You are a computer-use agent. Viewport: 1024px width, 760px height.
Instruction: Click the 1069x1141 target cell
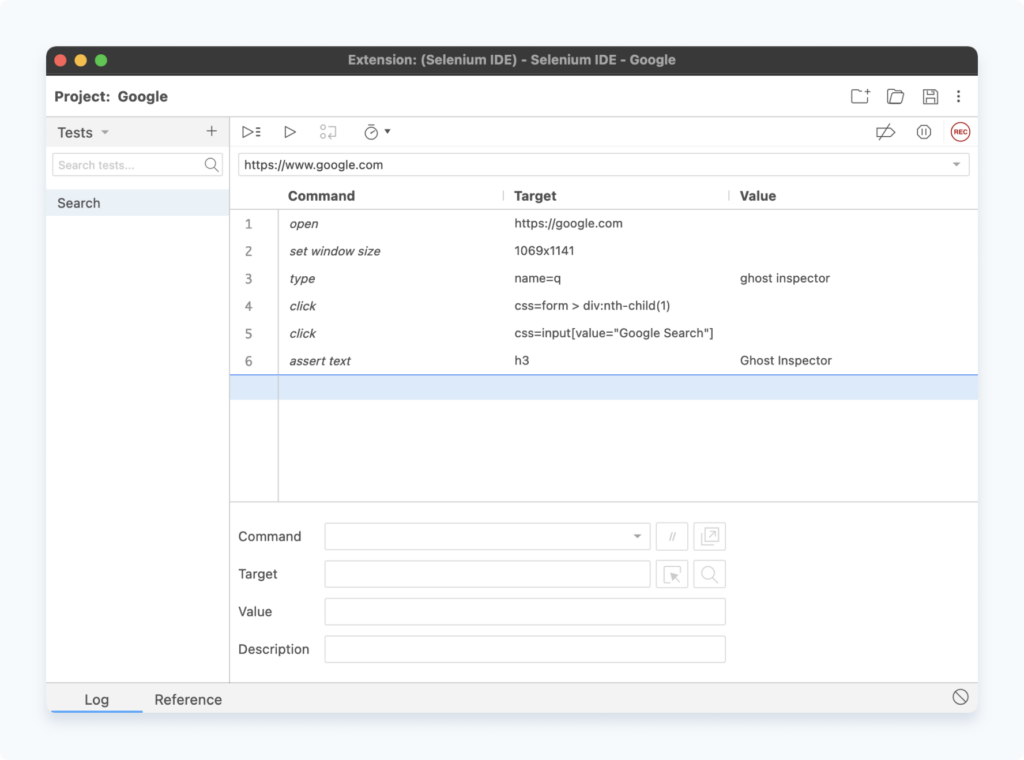click(544, 251)
